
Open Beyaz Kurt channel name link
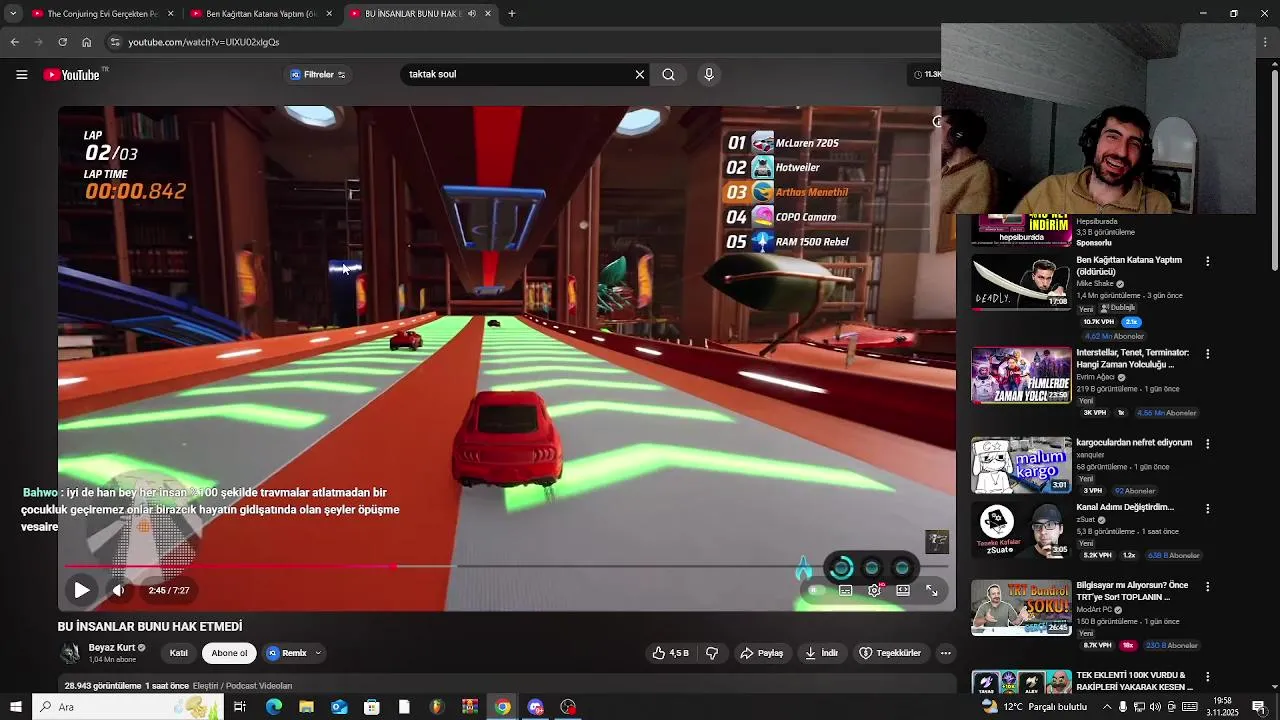pos(111,648)
